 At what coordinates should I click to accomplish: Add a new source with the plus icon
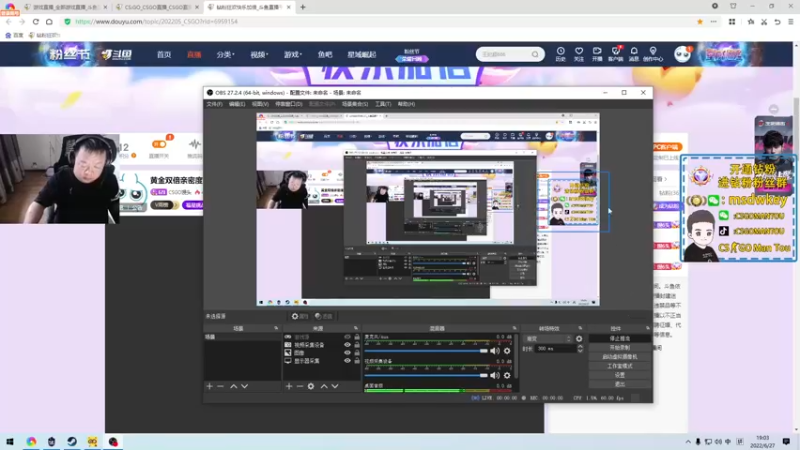[289, 386]
